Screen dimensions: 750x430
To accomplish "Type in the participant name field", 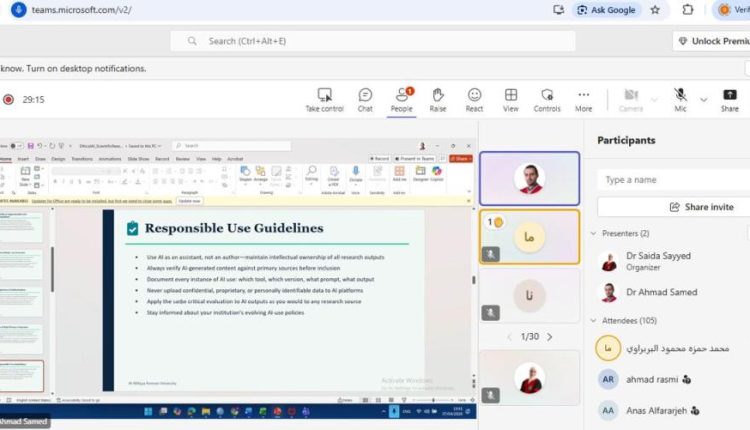I will pos(672,179).
